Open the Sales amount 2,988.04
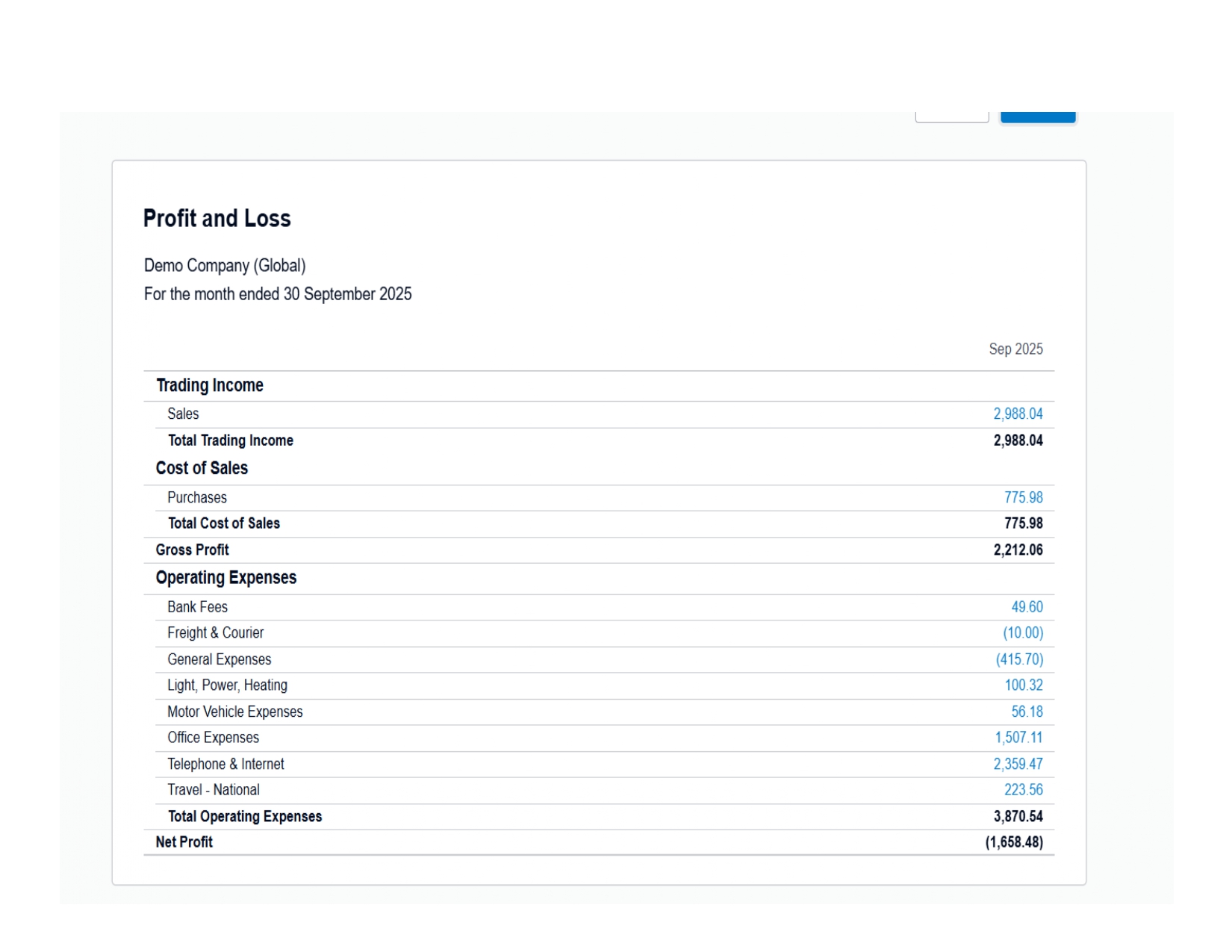The image size is (1232, 952). [1017, 414]
